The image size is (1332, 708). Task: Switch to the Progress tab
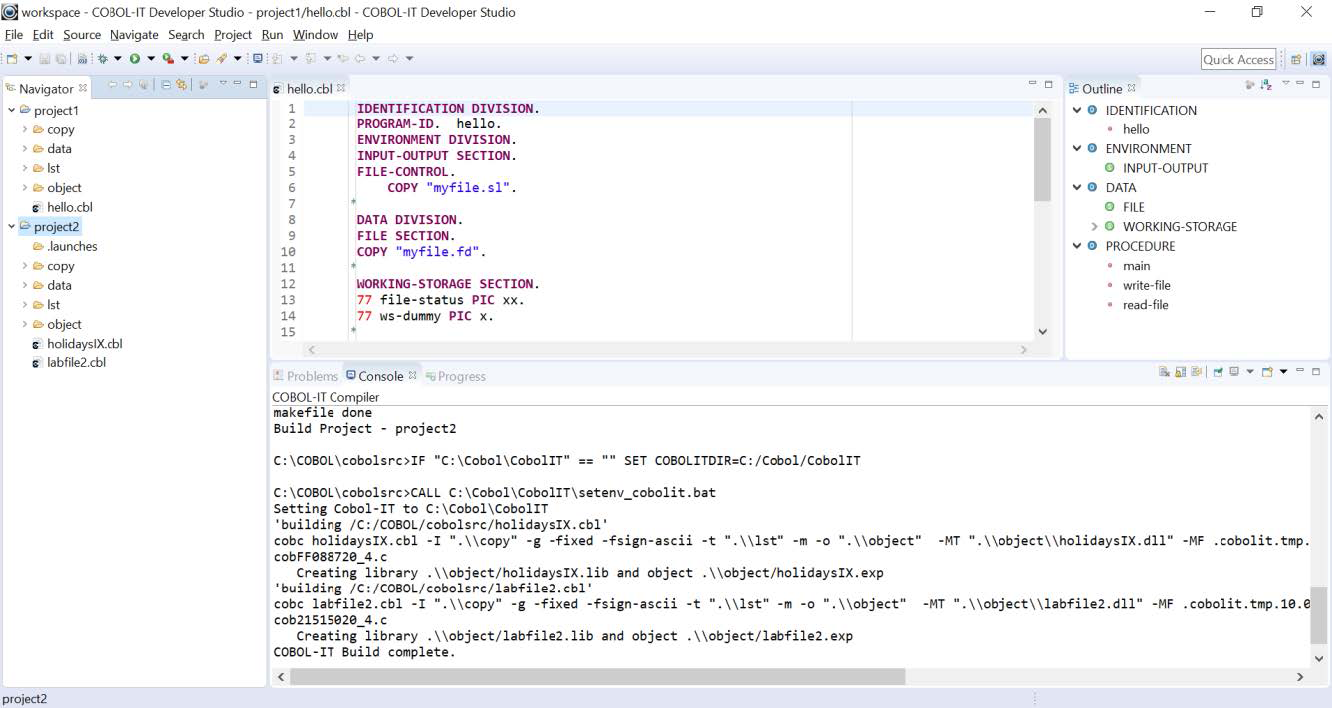(x=455, y=376)
